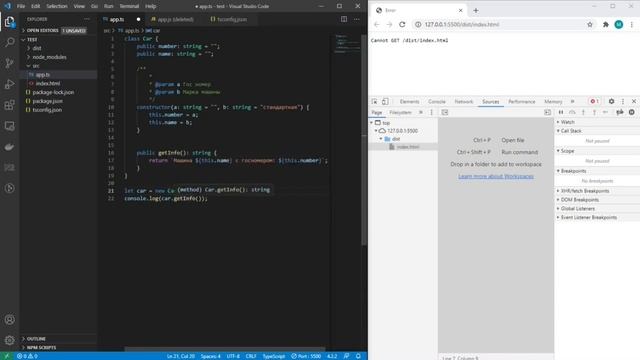Open editor More Actions ellipsis
Screen dimensions: 640x360
point(357,19)
